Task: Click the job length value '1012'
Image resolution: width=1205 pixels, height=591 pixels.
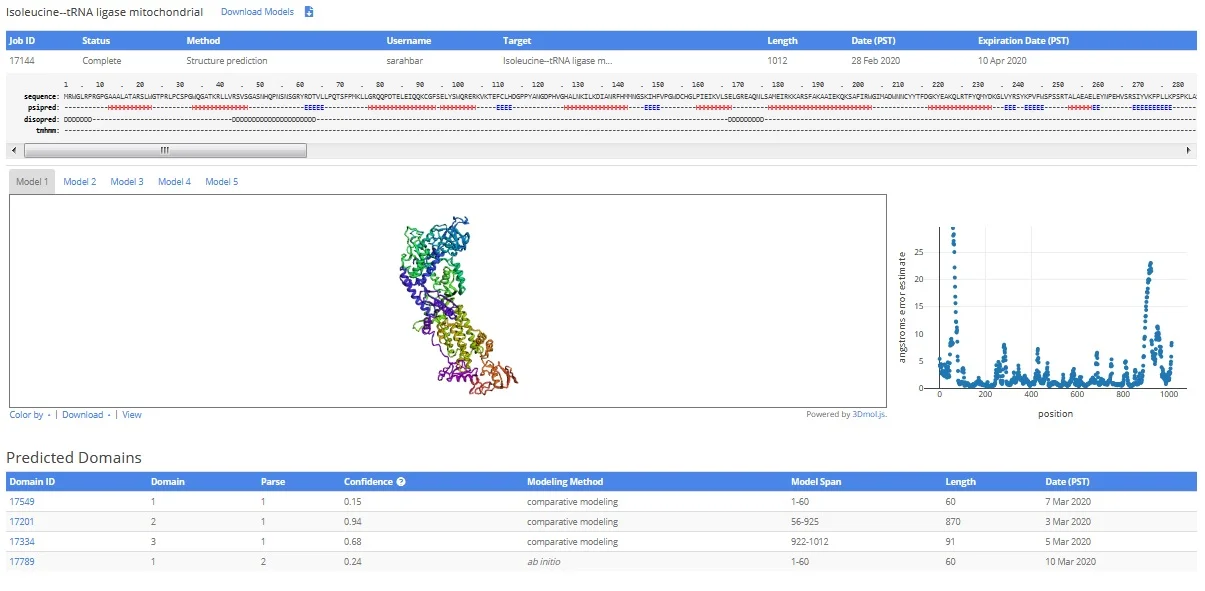Action: [x=777, y=60]
